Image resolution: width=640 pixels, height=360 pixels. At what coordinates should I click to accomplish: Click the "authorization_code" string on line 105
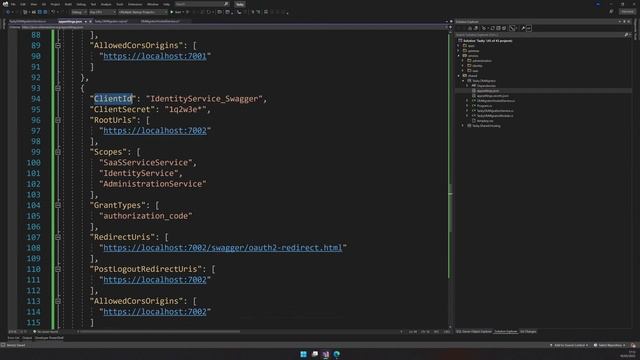(x=146, y=216)
